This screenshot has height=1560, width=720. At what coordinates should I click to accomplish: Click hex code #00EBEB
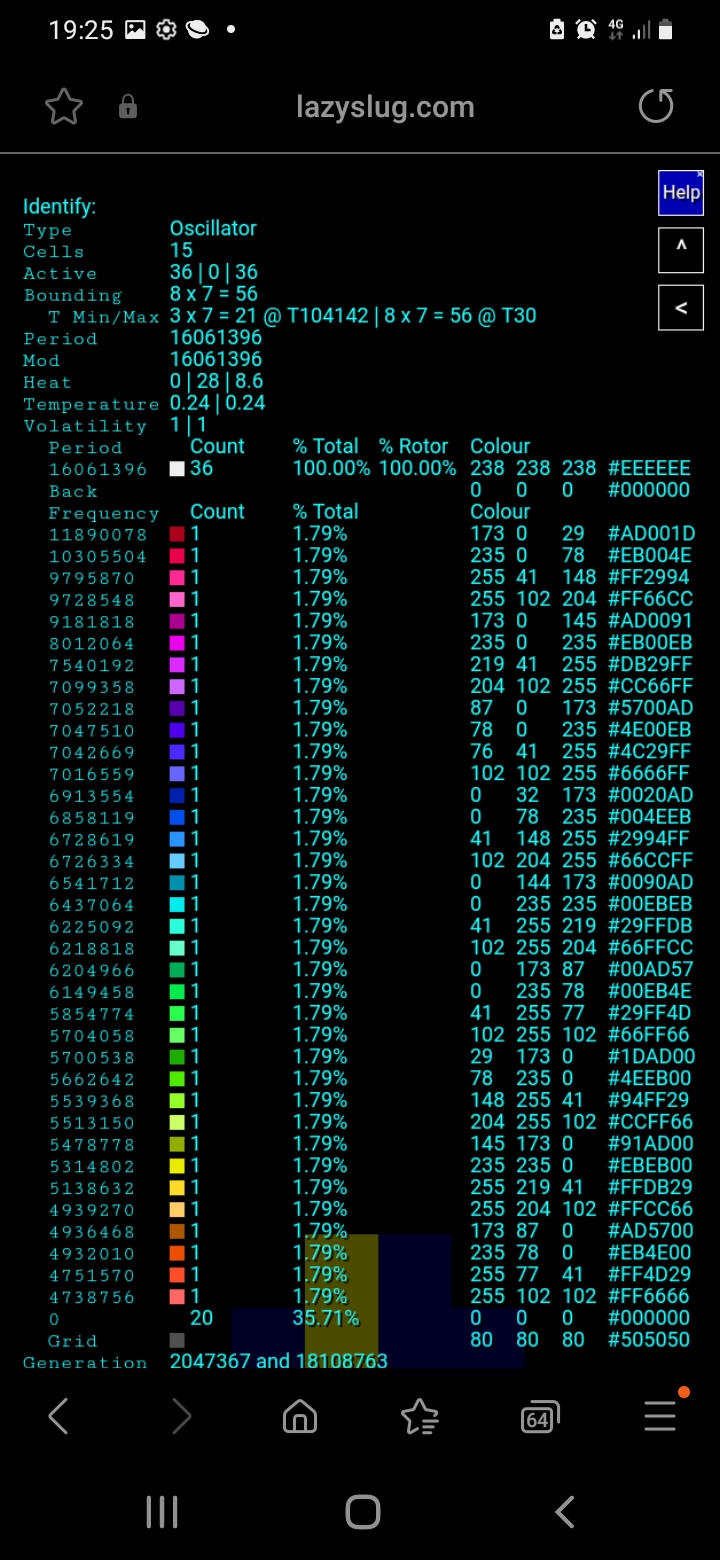pos(650,904)
